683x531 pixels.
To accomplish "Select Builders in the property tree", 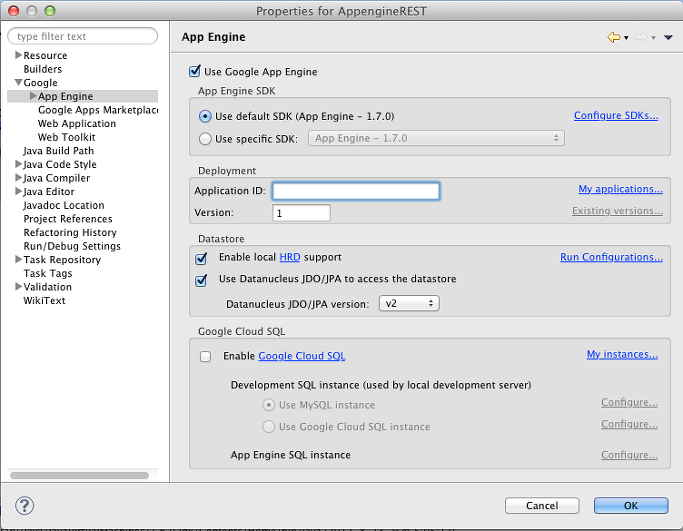I will (x=43, y=69).
